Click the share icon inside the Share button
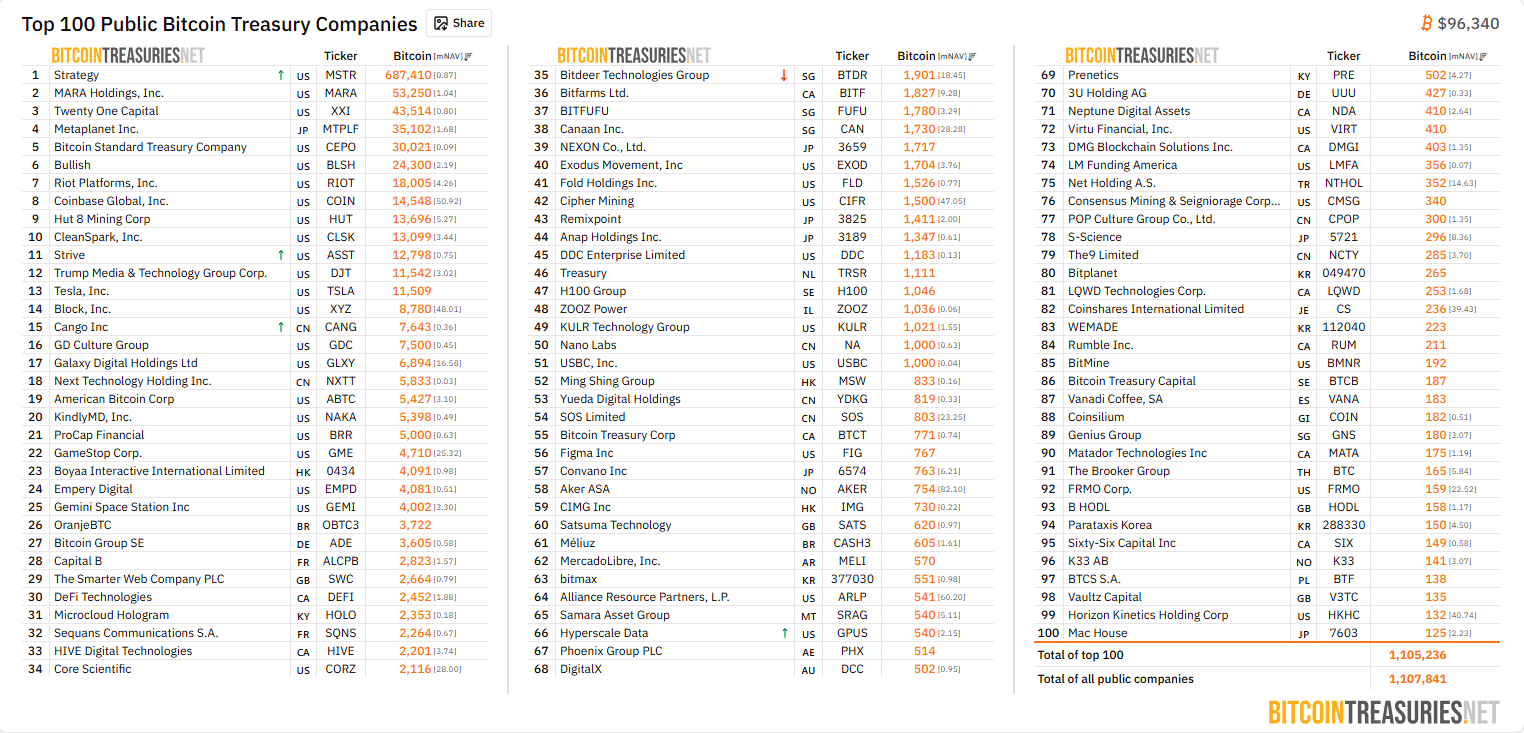 pyautogui.click(x=439, y=23)
